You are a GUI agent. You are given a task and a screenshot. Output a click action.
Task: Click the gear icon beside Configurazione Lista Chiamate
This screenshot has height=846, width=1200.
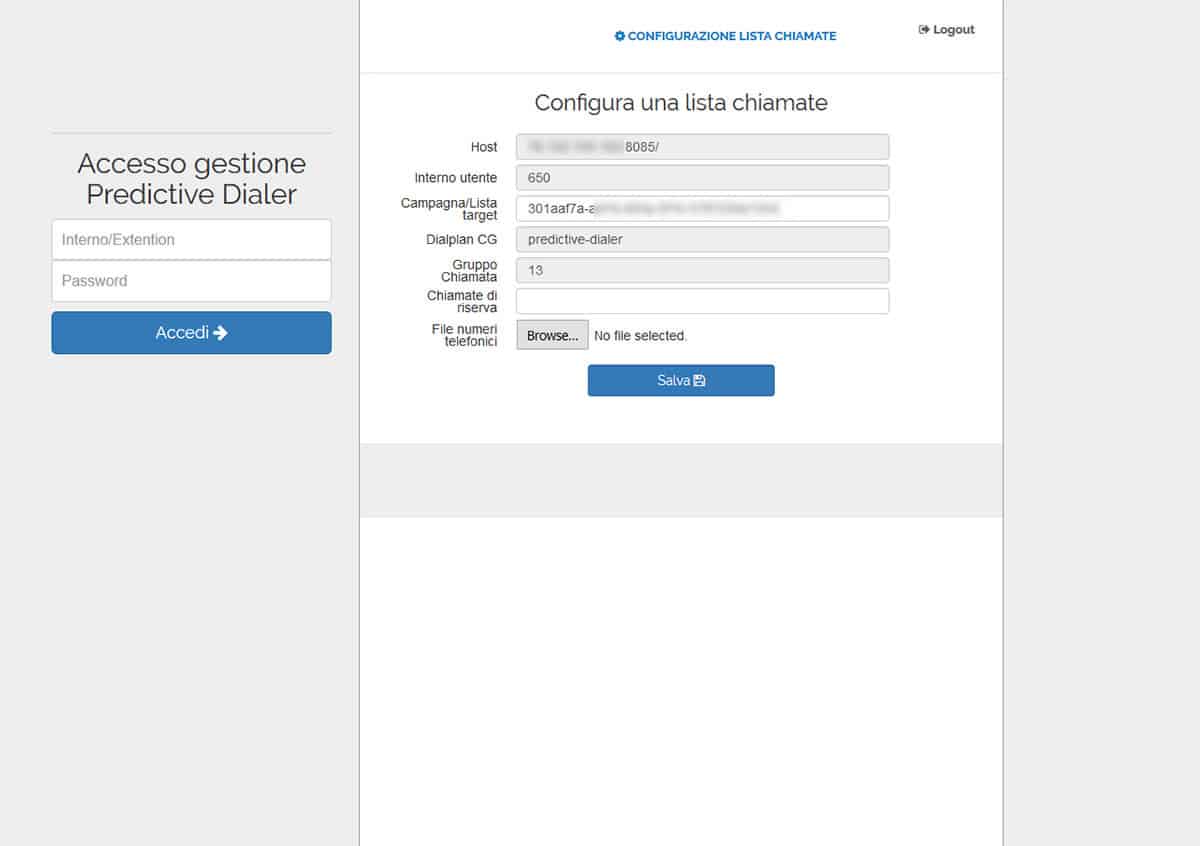point(620,36)
